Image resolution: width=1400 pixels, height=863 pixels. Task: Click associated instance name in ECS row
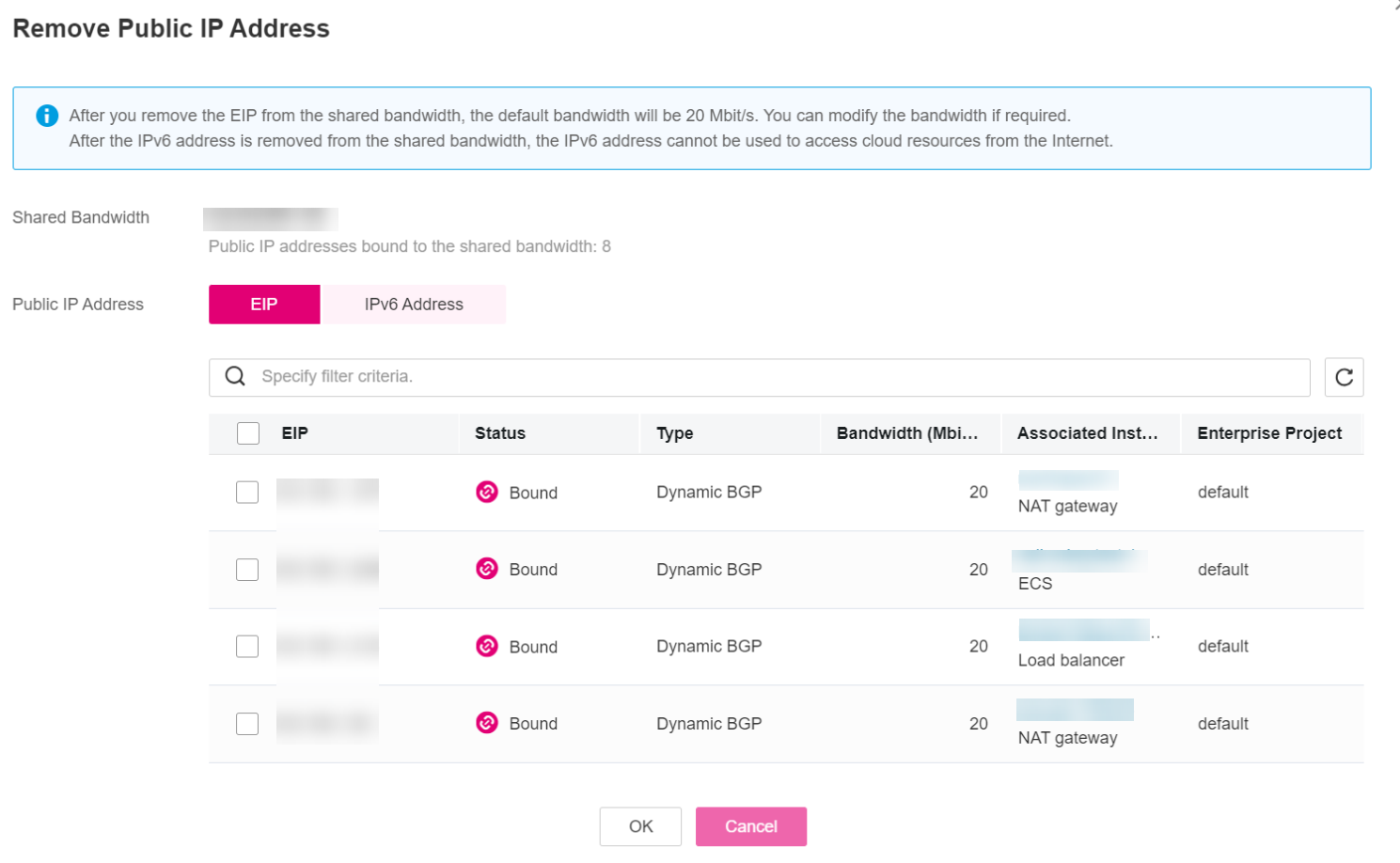(x=1079, y=560)
